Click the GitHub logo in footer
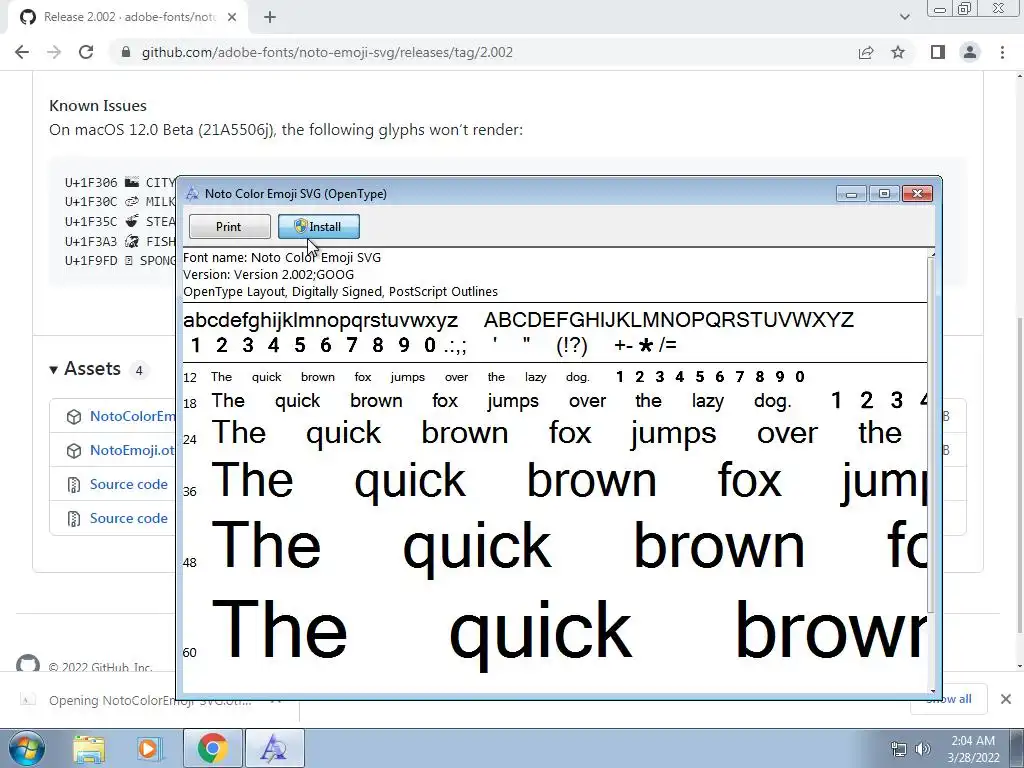 (x=27, y=664)
